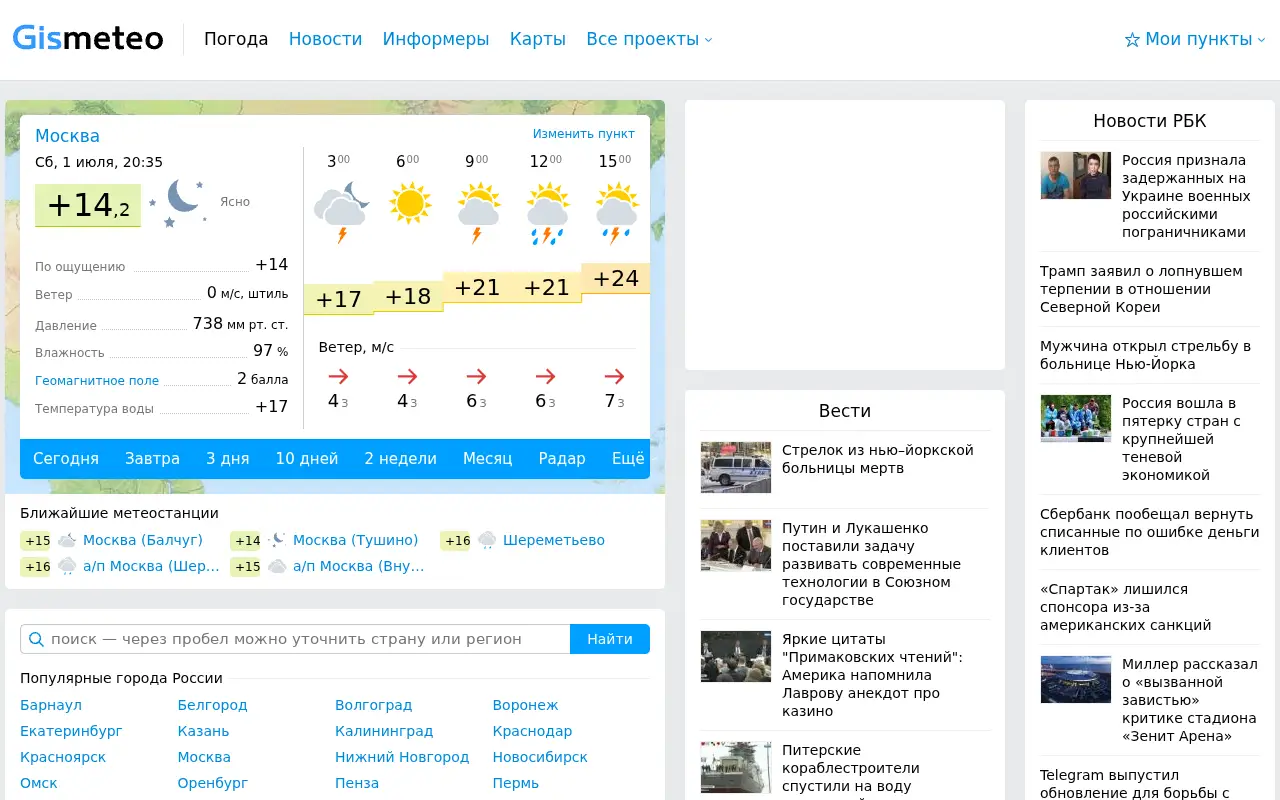The height and width of the screenshot is (800, 1280).
Task: Open the «Спартак» sponsor news headline
Action: (1126, 607)
